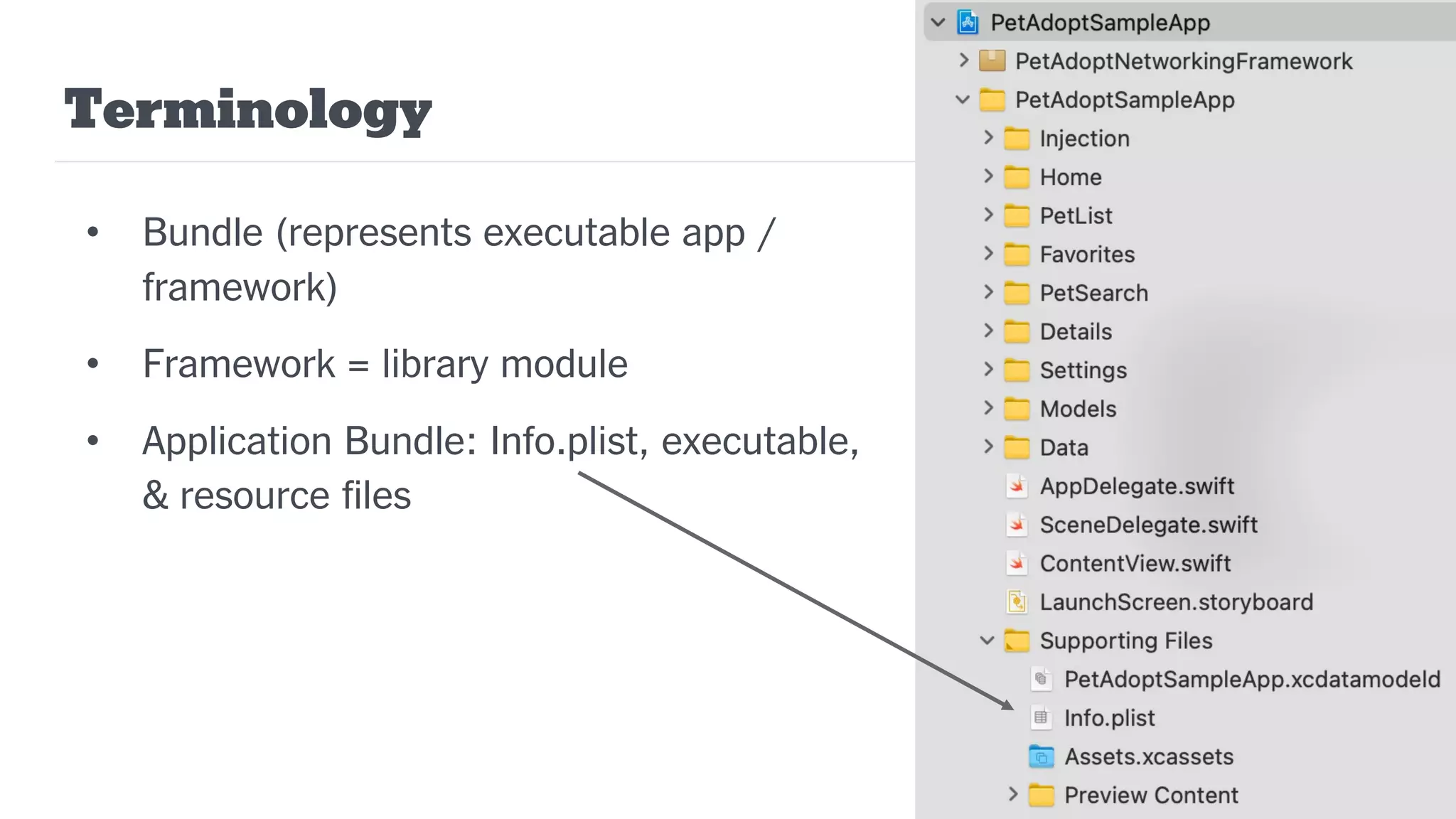Image resolution: width=1456 pixels, height=819 pixels.
Task: Select the Models folder label
Action: (1078, 409)
